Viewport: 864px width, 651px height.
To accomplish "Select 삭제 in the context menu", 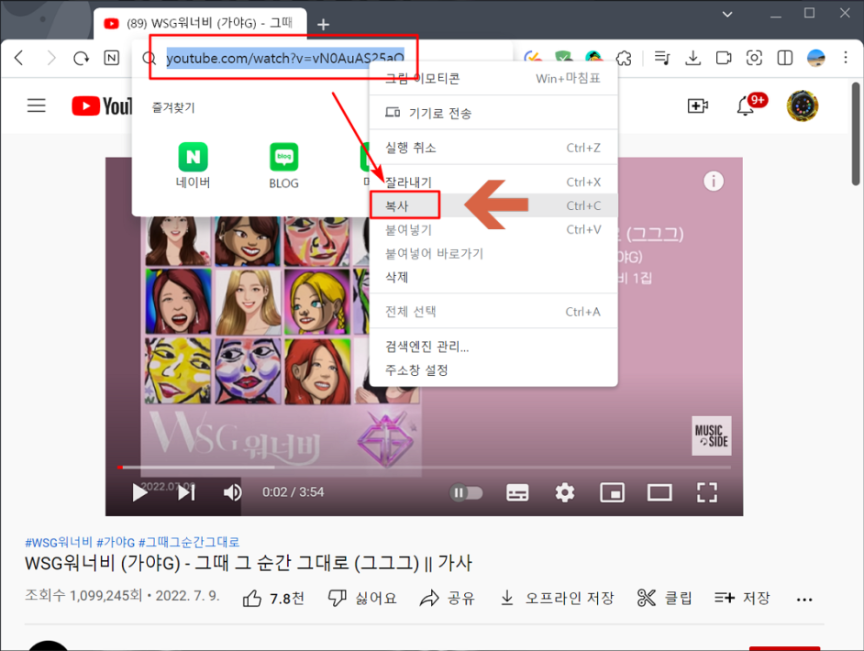I will click(x=493, y=277).
